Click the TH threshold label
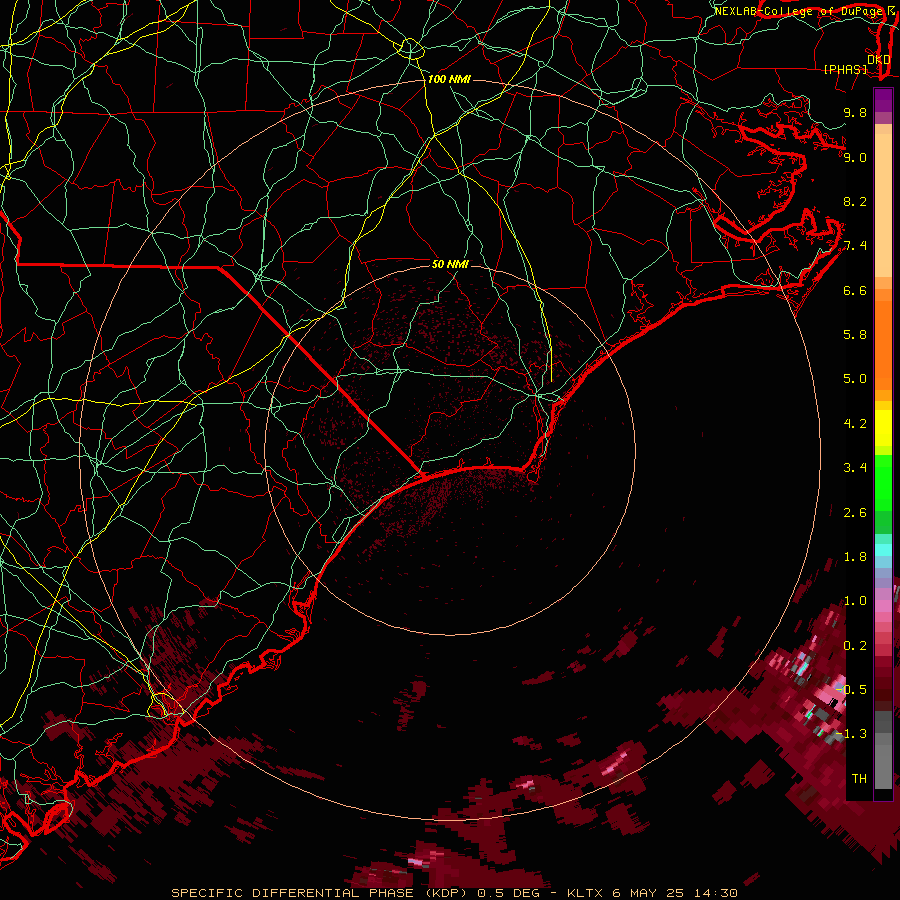 859,779
